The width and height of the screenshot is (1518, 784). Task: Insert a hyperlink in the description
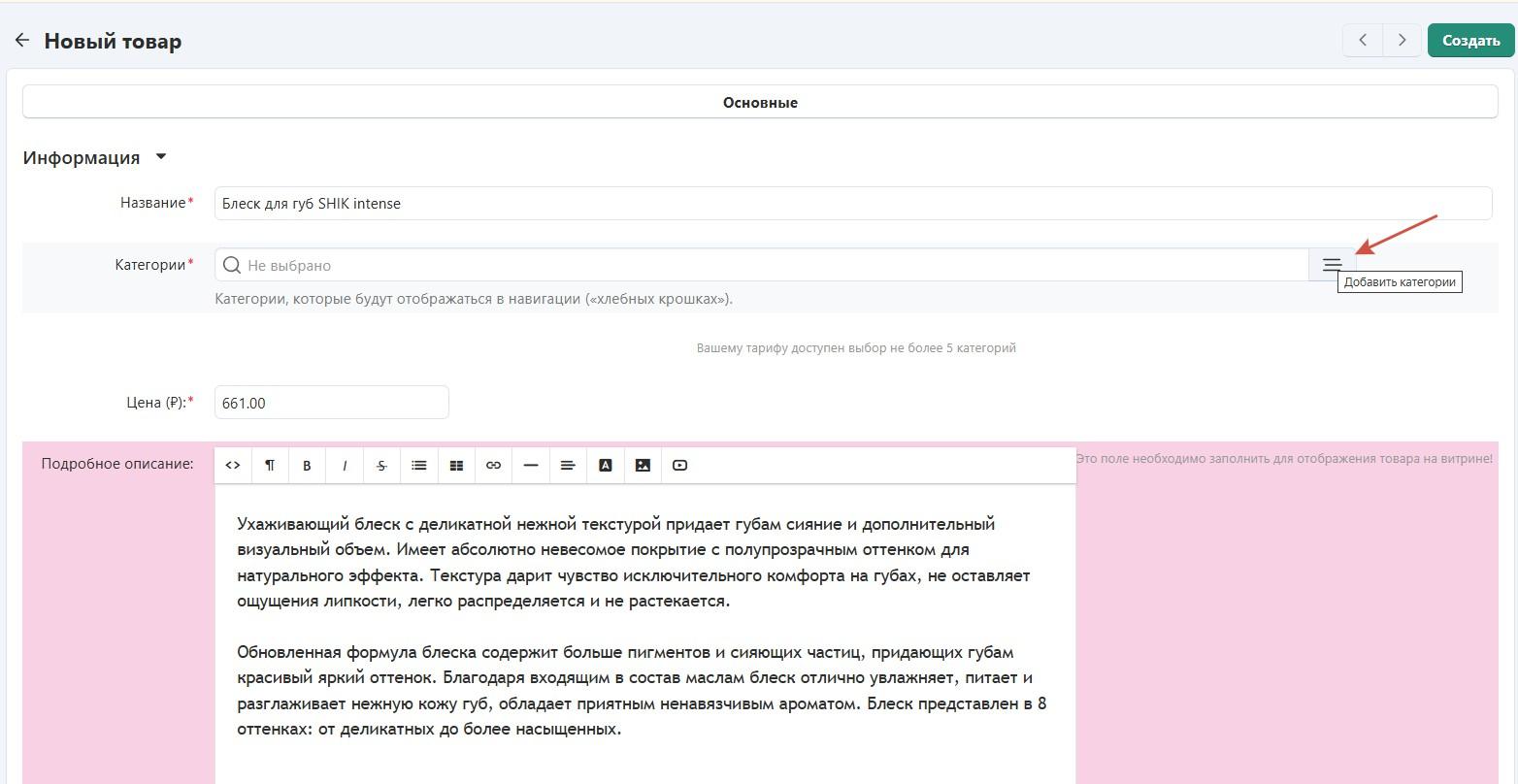(x=493, y=466)
